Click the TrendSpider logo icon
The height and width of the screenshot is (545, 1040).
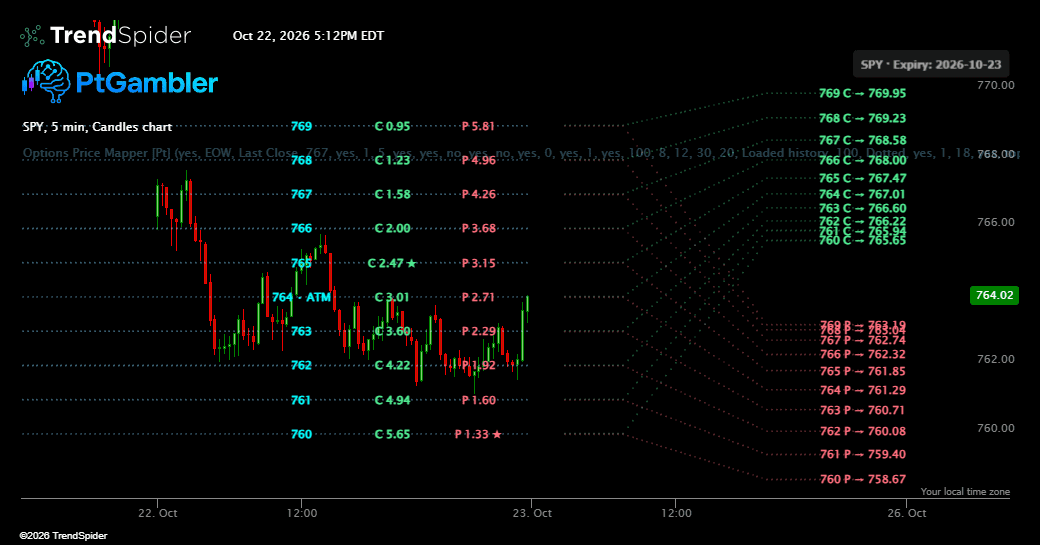[x=32, y=36]
